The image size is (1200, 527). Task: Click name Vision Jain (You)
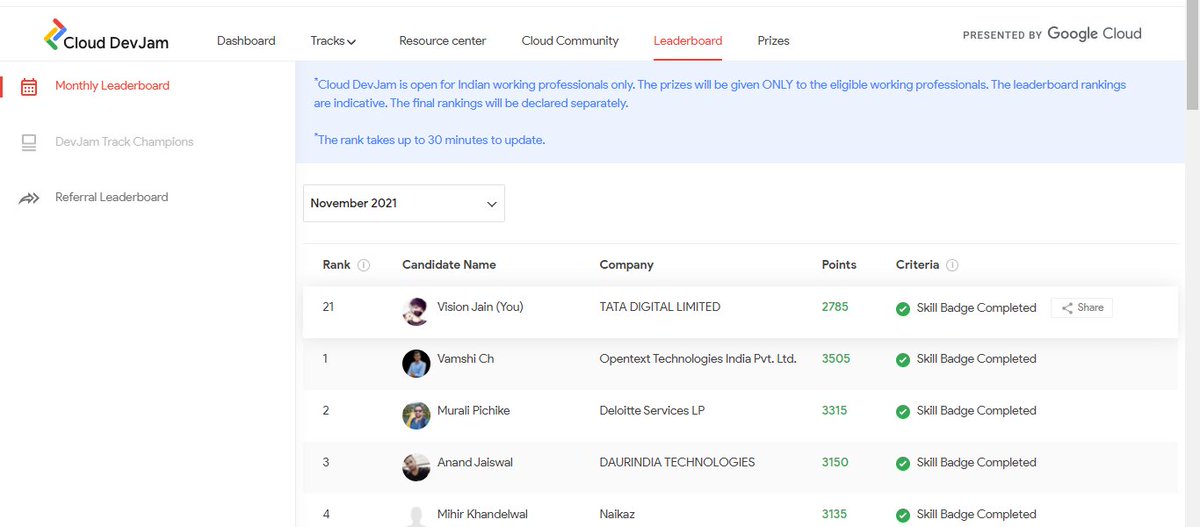click(x=480, y=307)
